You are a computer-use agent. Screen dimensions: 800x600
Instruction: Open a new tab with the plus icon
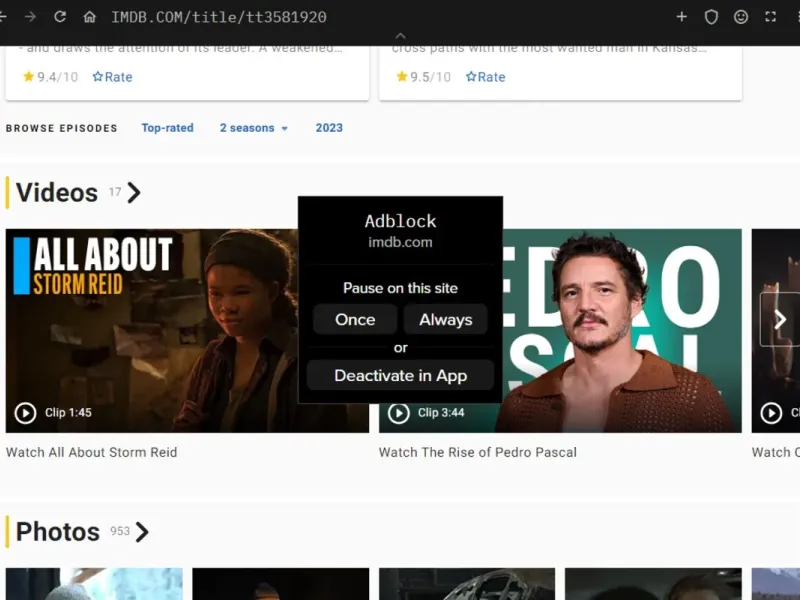point(682,17)
